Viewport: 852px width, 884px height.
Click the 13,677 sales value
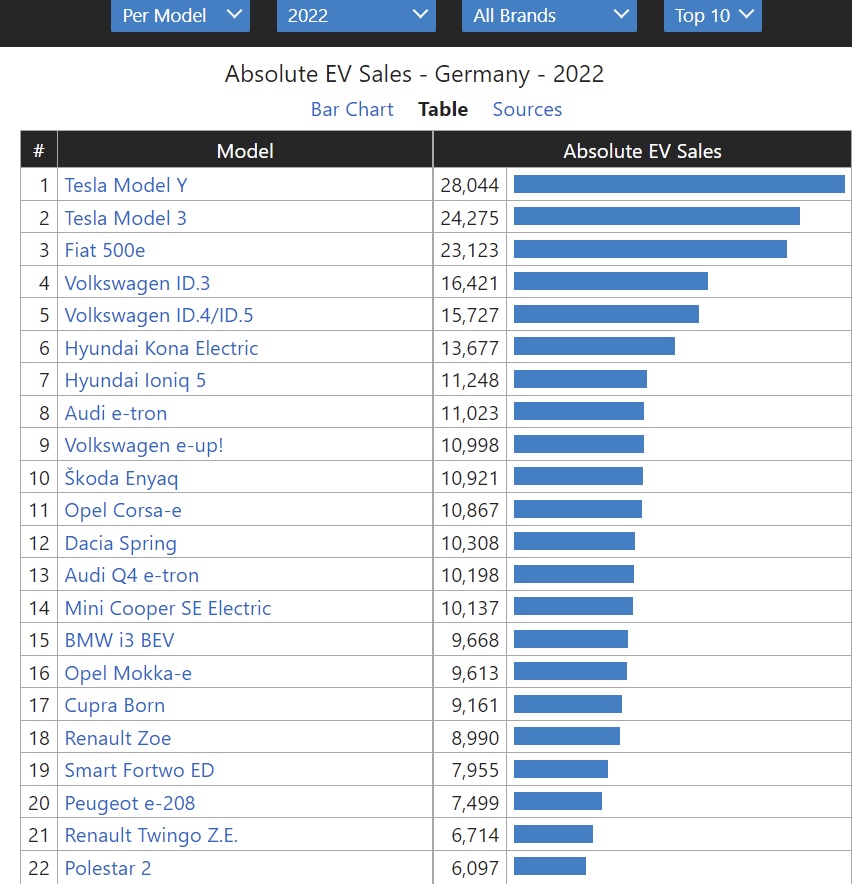470,348
